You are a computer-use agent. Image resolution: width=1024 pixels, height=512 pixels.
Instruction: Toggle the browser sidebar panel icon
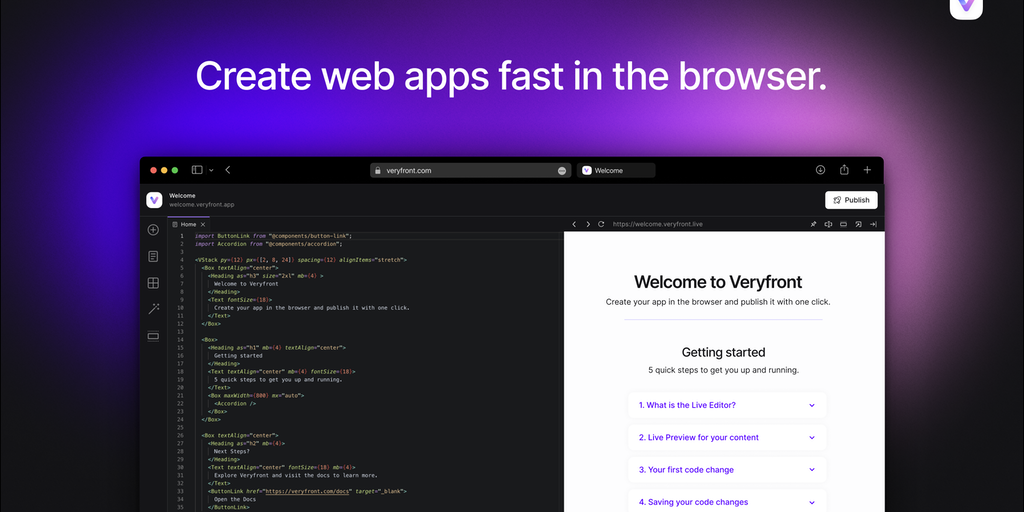pos(197,170)
